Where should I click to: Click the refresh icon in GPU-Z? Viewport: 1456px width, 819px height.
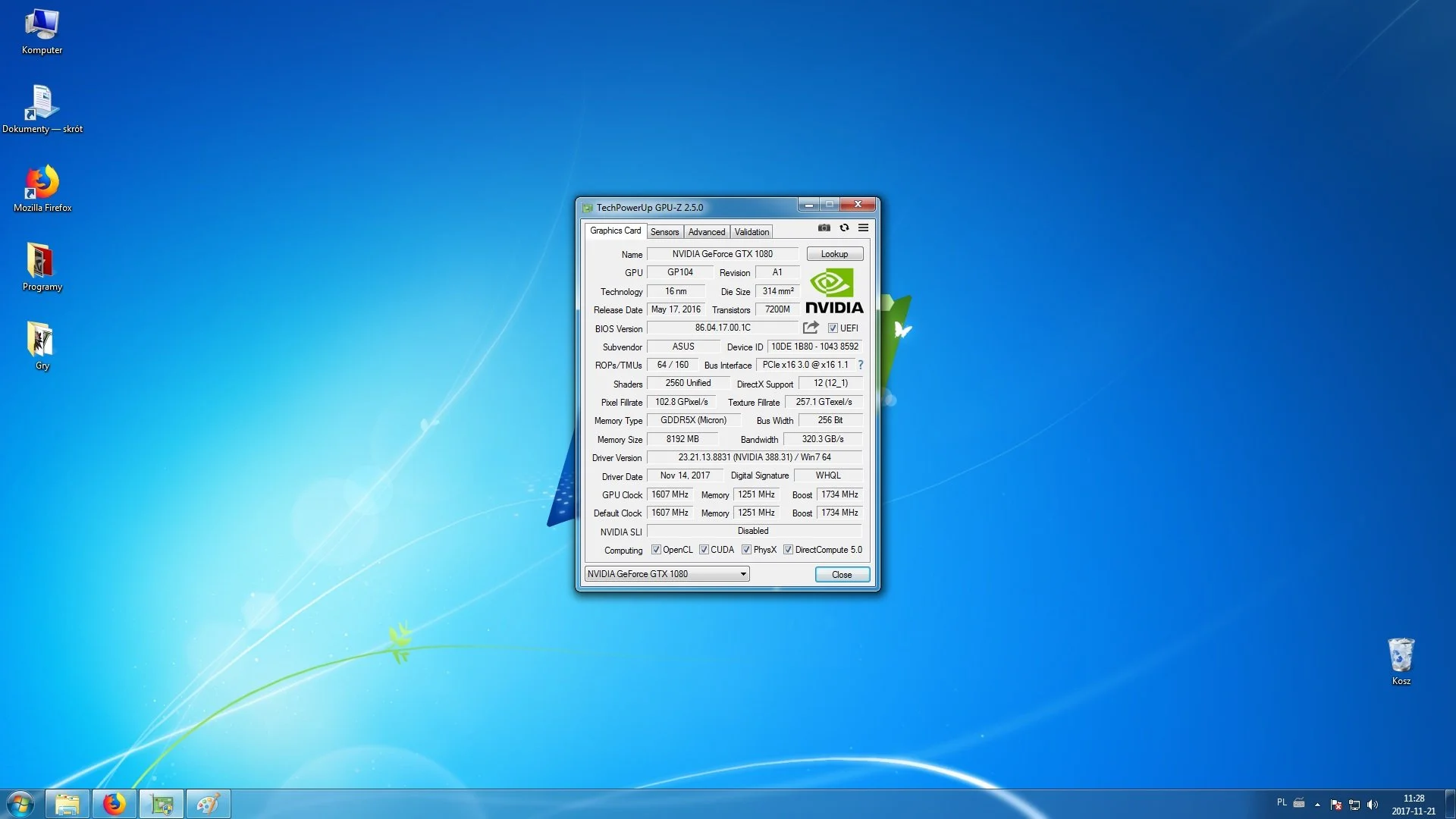coord(844,227)
